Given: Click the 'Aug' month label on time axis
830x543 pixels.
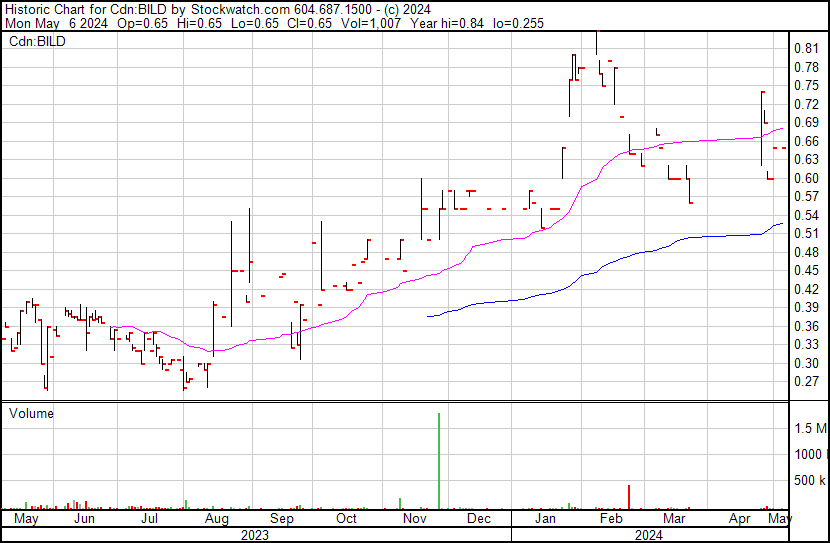Looking at the screenshot, I should pos(216,519).
